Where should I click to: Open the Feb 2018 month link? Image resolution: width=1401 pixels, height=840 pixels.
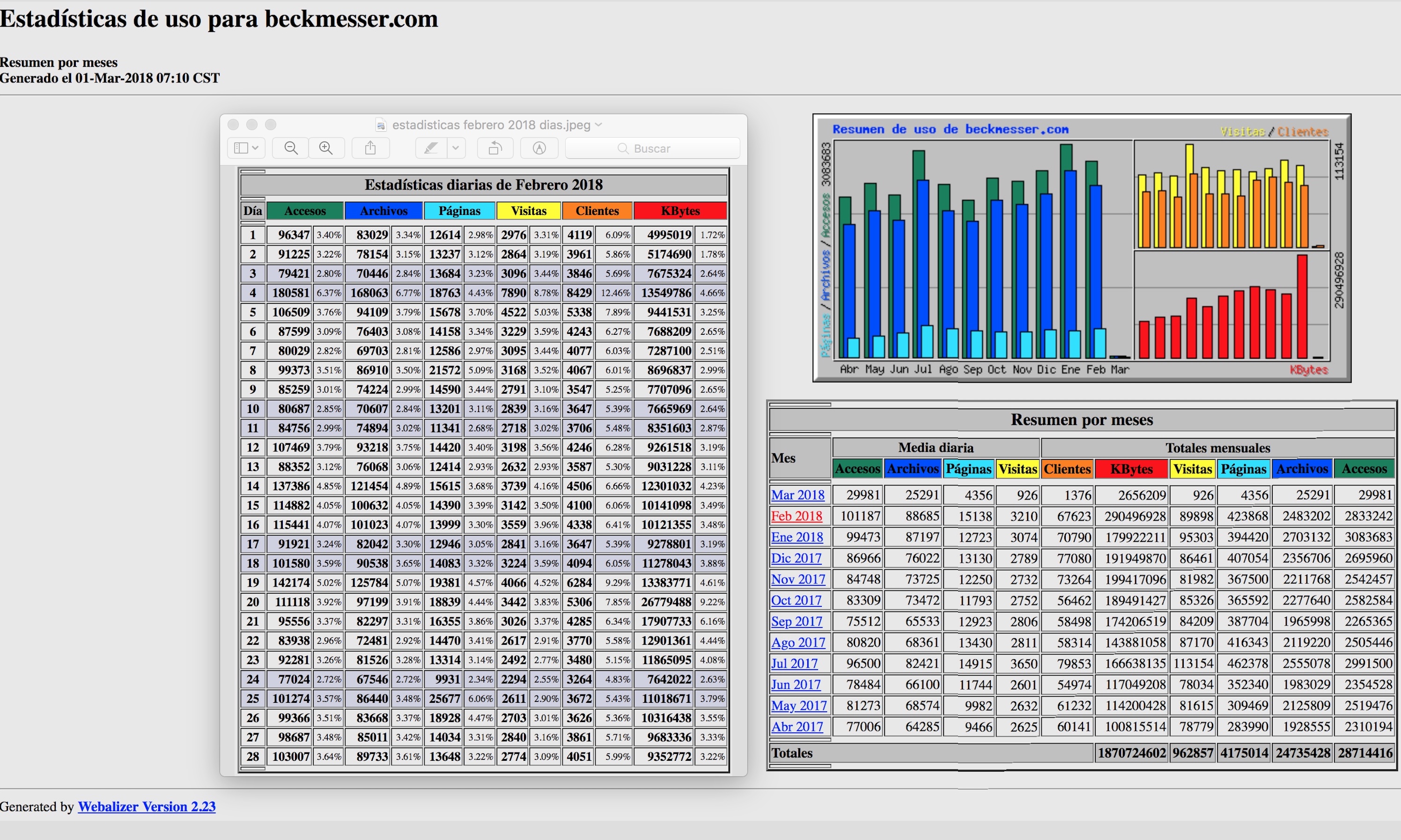[x=796, y=516]
